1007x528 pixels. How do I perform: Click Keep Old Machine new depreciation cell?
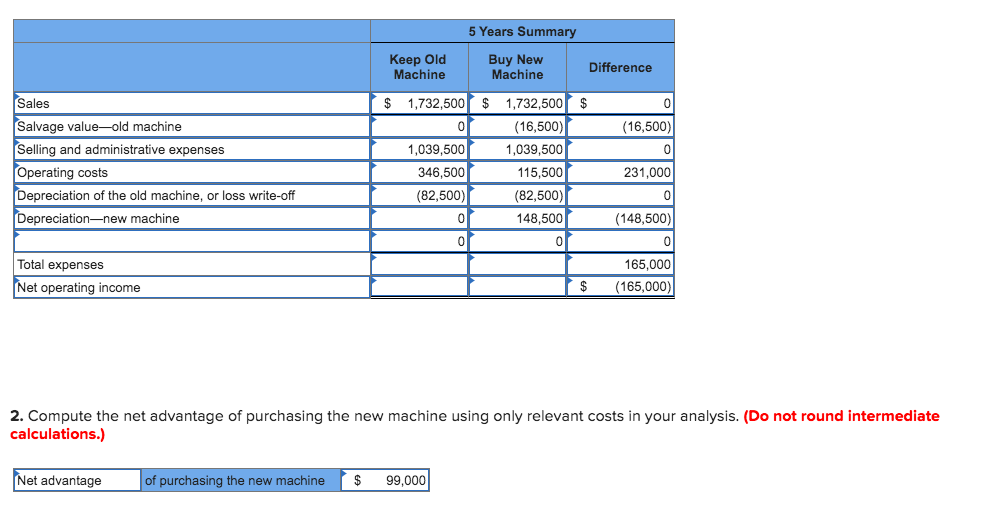419,219
